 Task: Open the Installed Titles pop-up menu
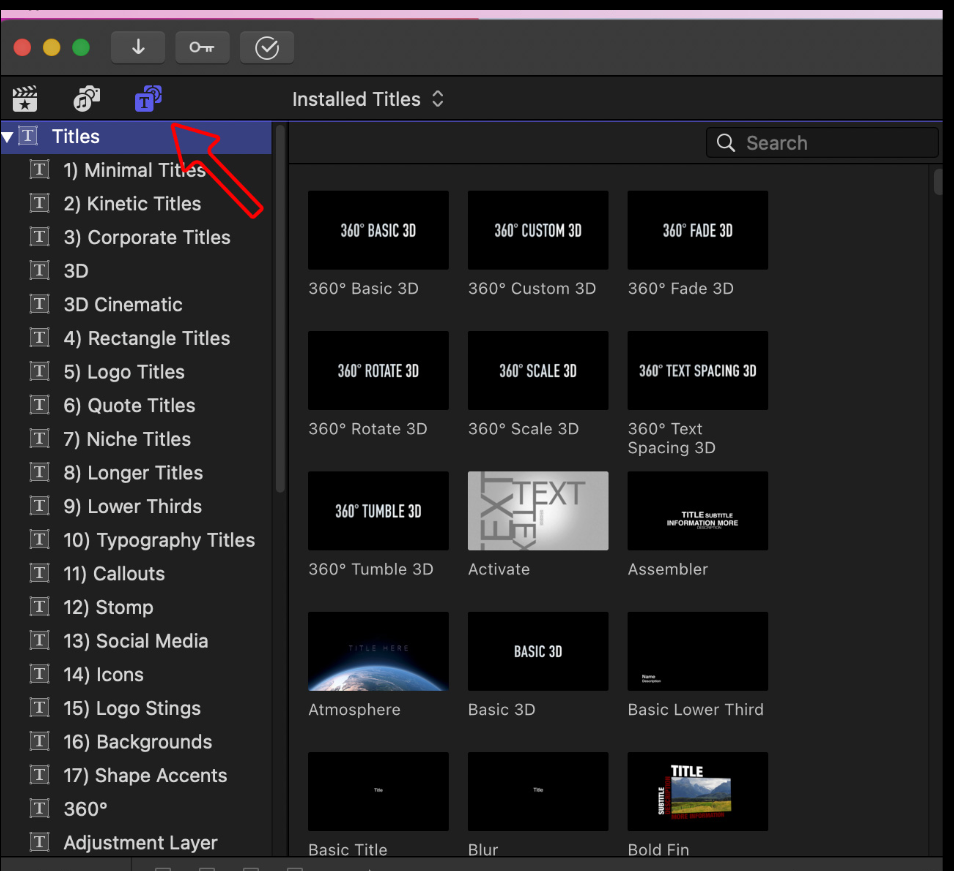tap(367, 99)
